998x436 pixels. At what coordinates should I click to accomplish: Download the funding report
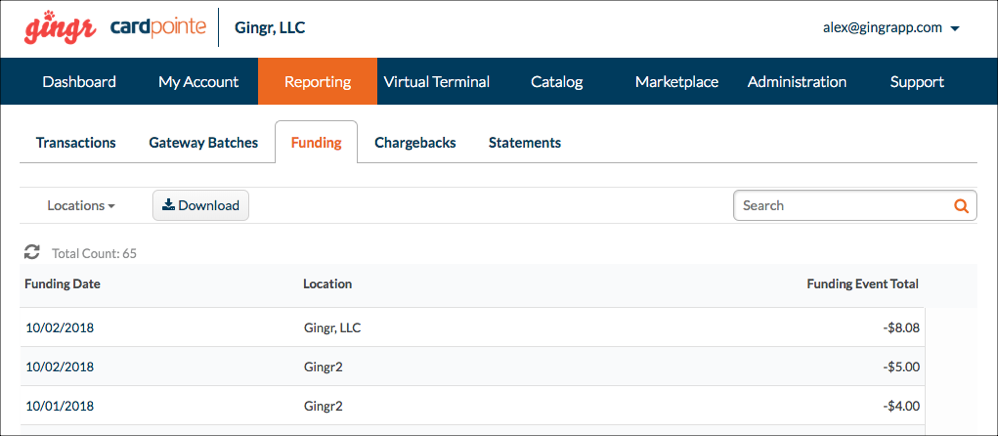point(200,206)
